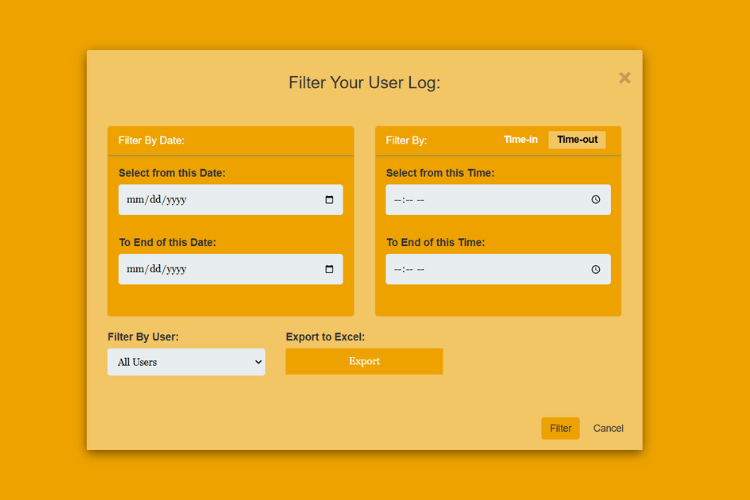Open the All Users dropdown
This screenshot has height=500, width=750.
coord(186,362)
